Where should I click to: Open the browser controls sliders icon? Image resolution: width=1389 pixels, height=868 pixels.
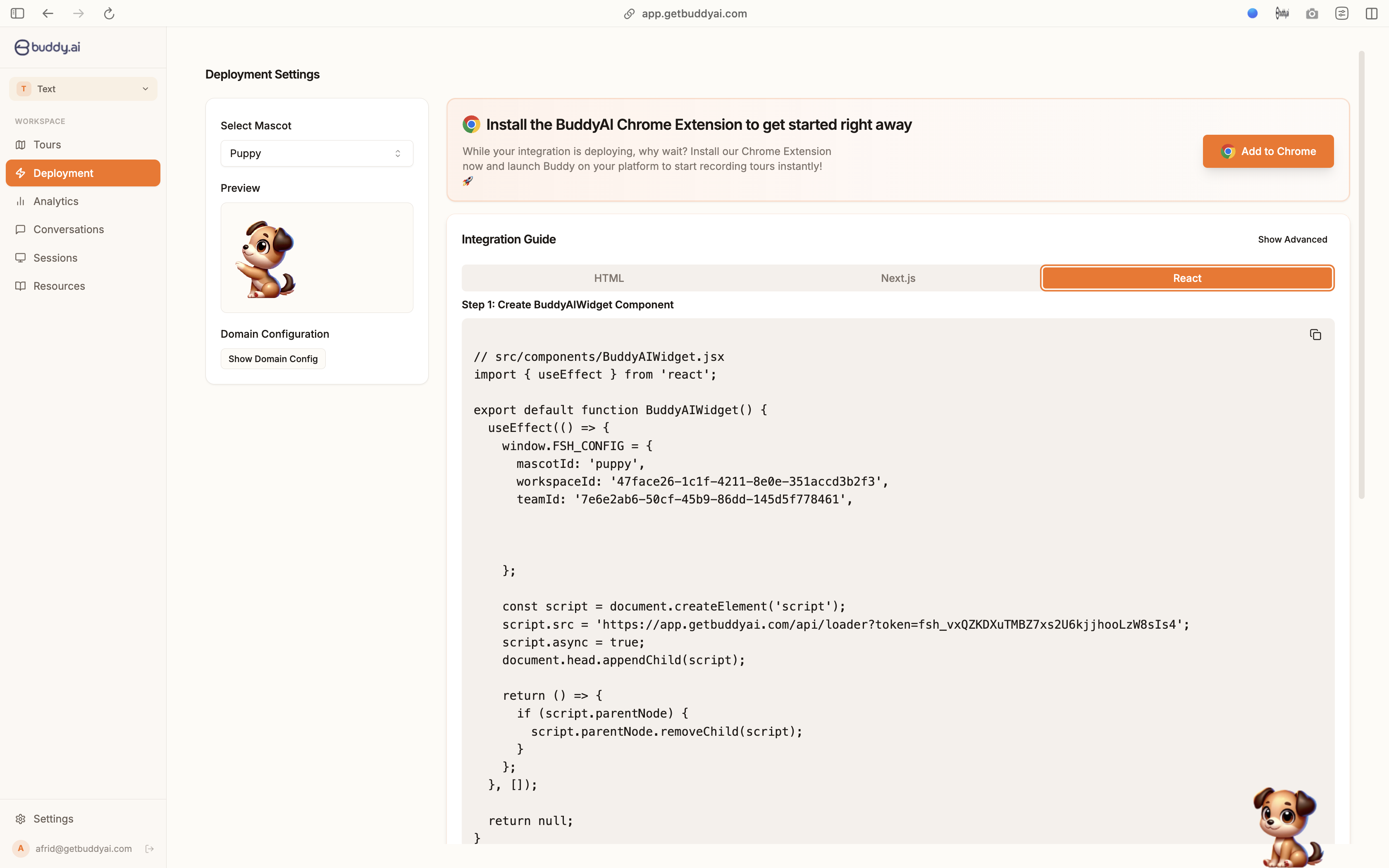1342,13
